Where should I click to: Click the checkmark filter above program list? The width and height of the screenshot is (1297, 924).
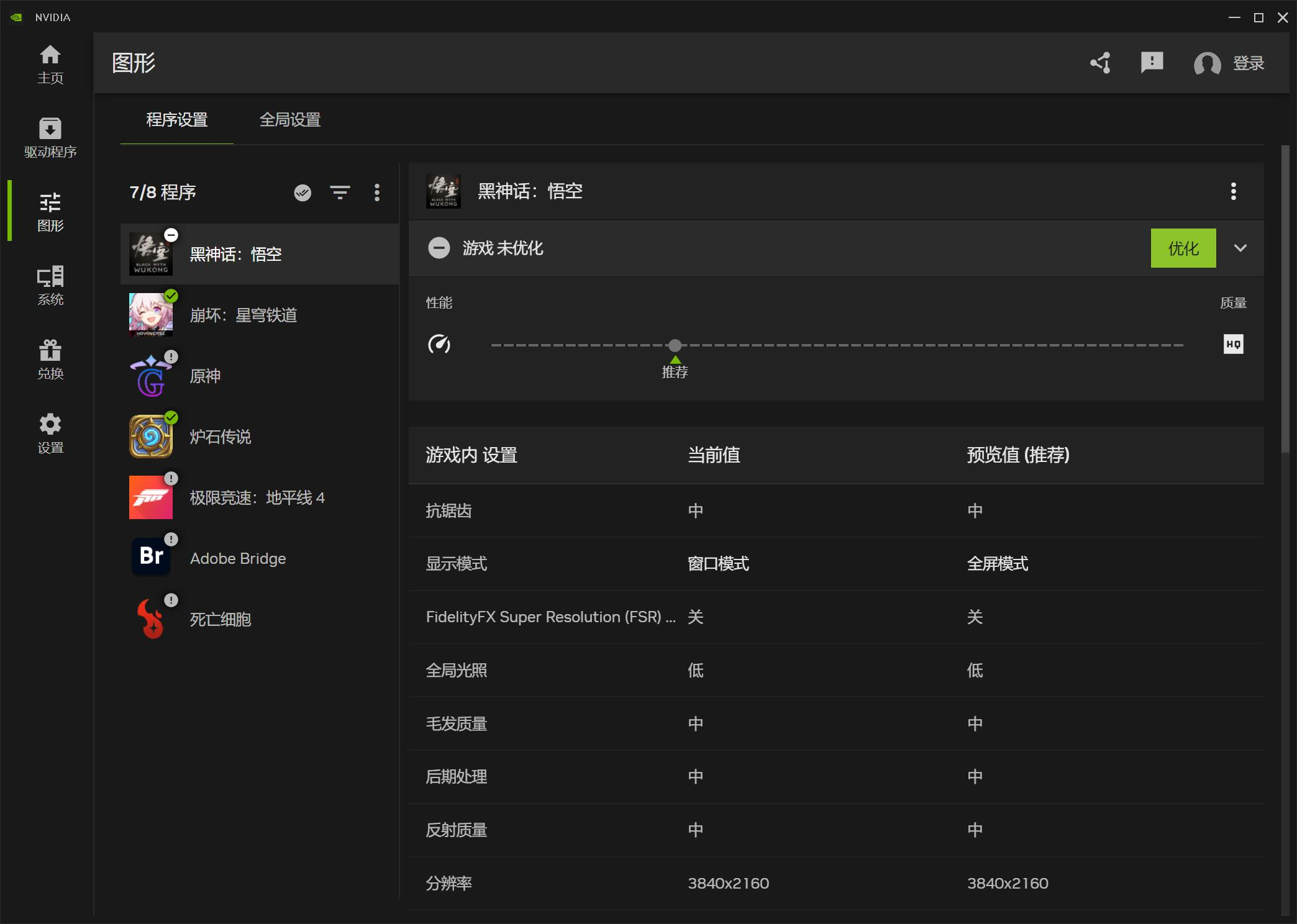coord(303,193)
